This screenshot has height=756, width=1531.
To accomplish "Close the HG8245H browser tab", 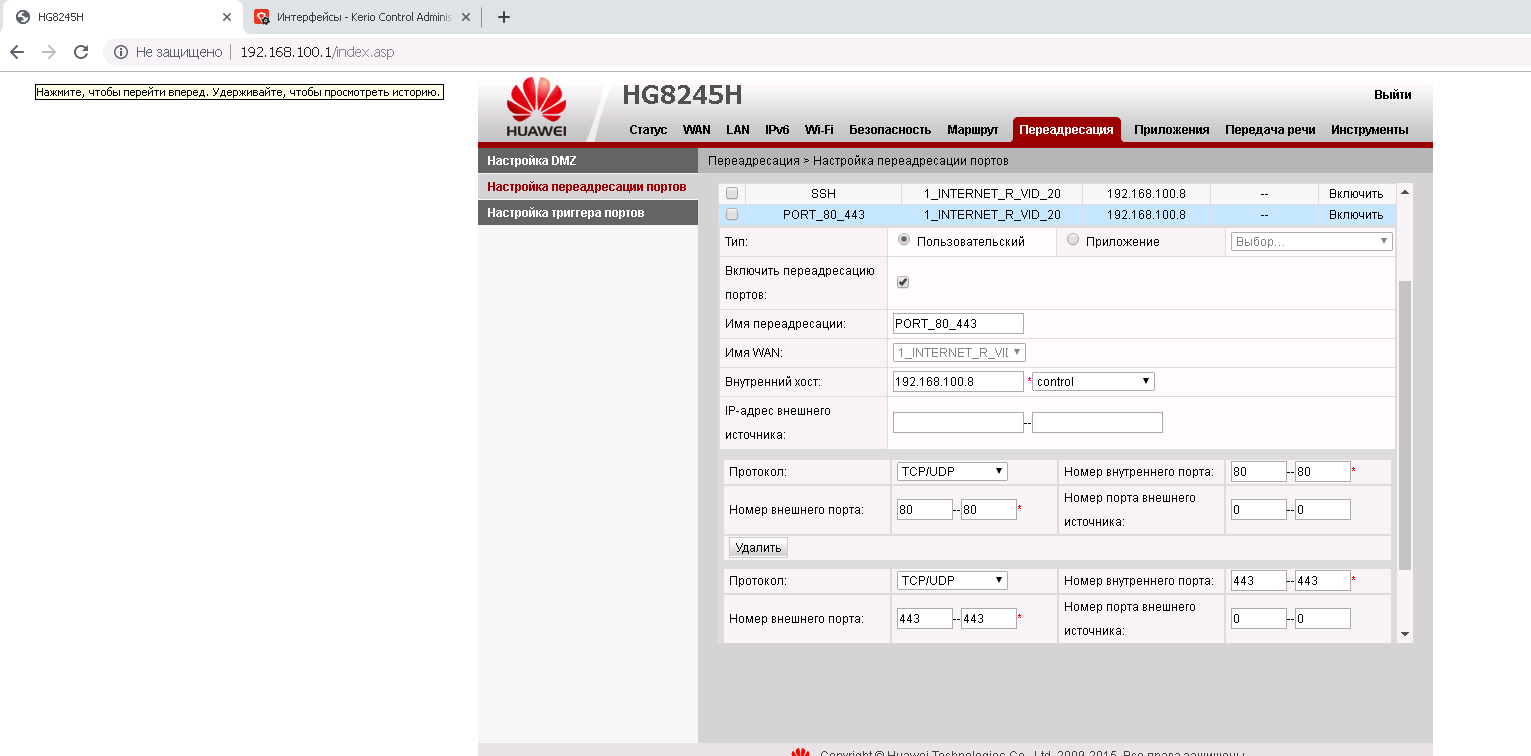I will tap(227, 17).
